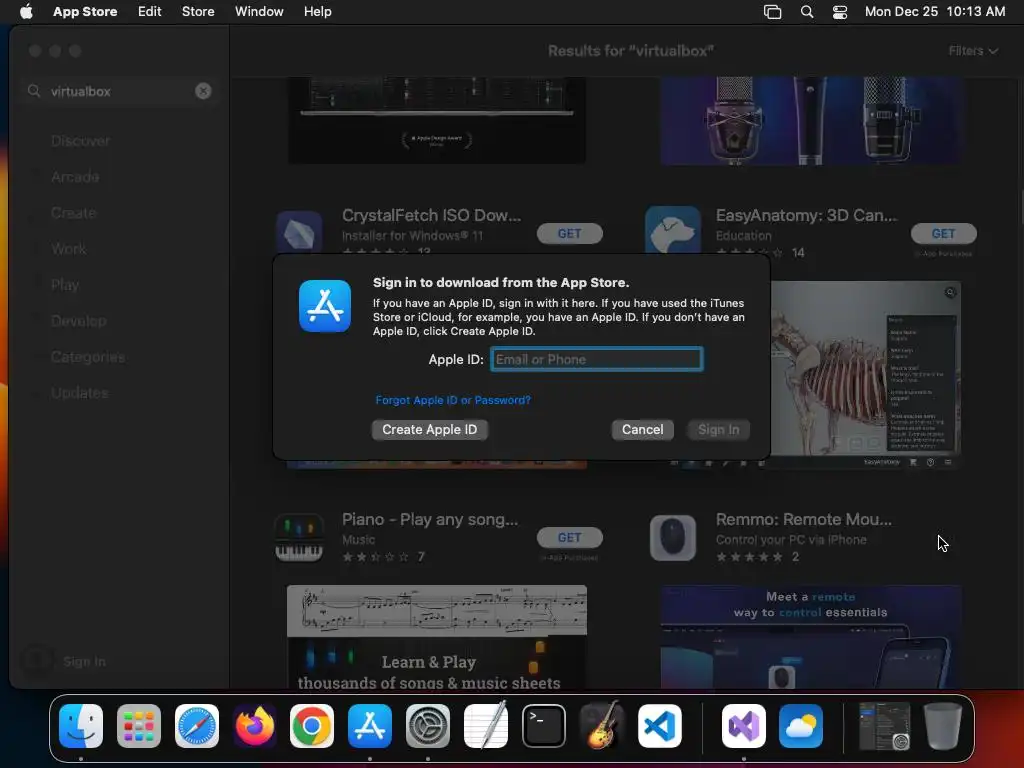Click the date and time in the menu bar

tap(935, 12)
